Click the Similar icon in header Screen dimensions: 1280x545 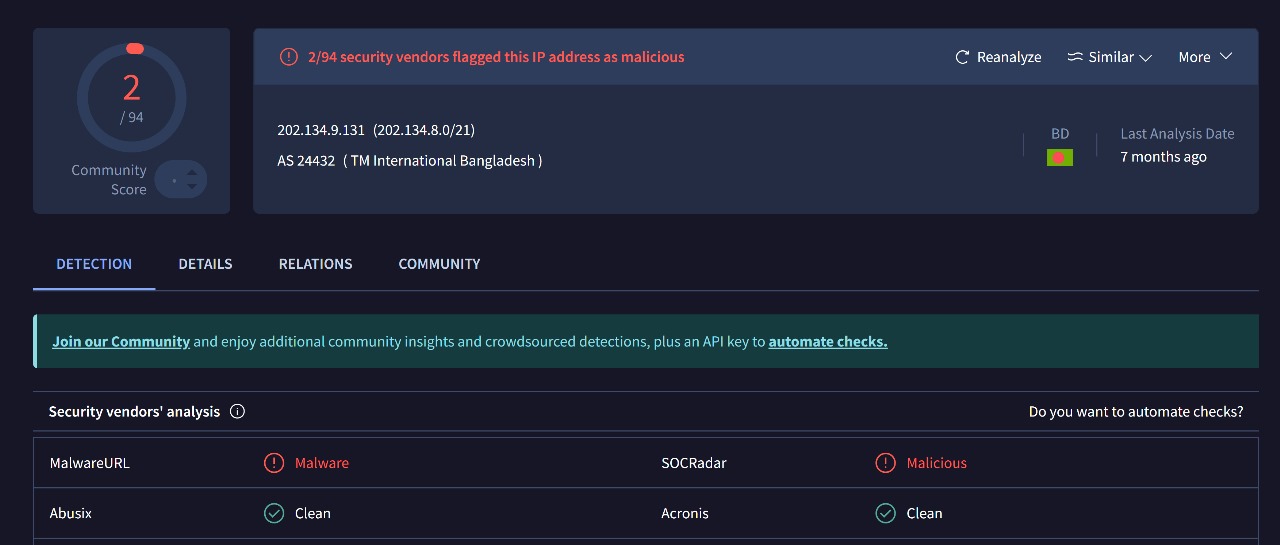[1075, 57]
